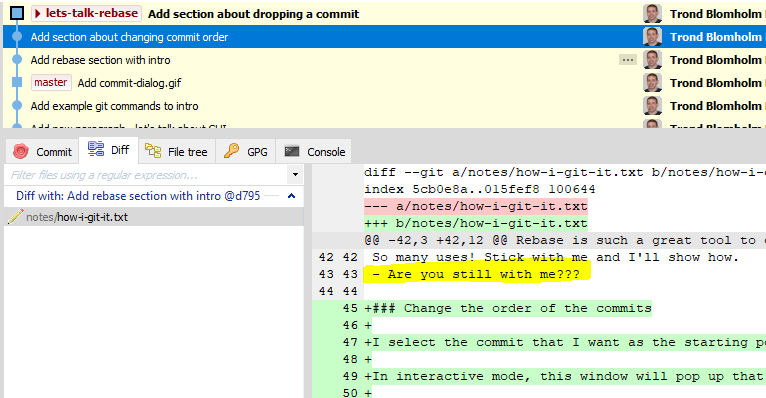
Task: Click the pencil icon beside how-i-git-it.txt
Action: pos(16,216)
